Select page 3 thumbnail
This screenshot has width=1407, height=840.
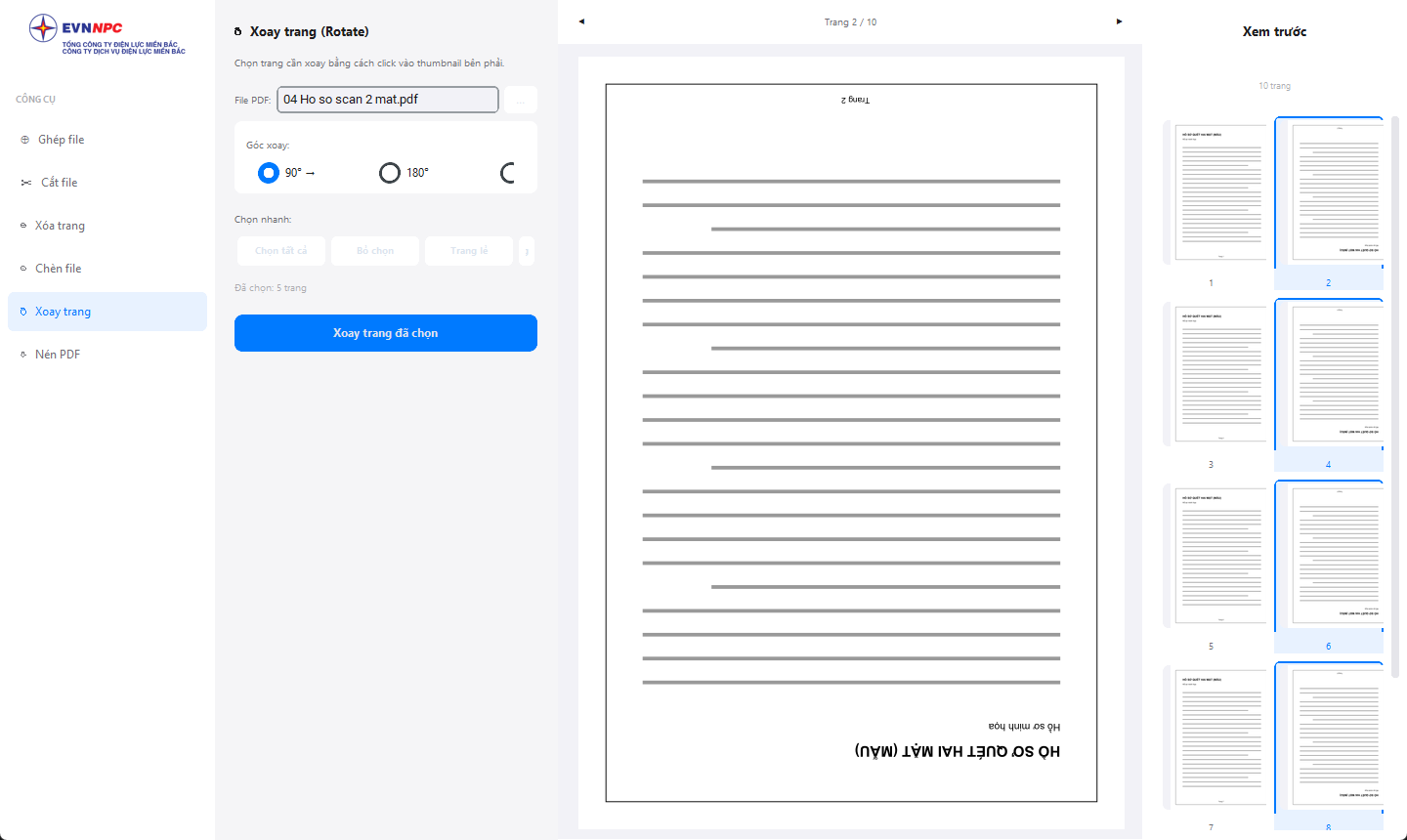coord(1215,375)
